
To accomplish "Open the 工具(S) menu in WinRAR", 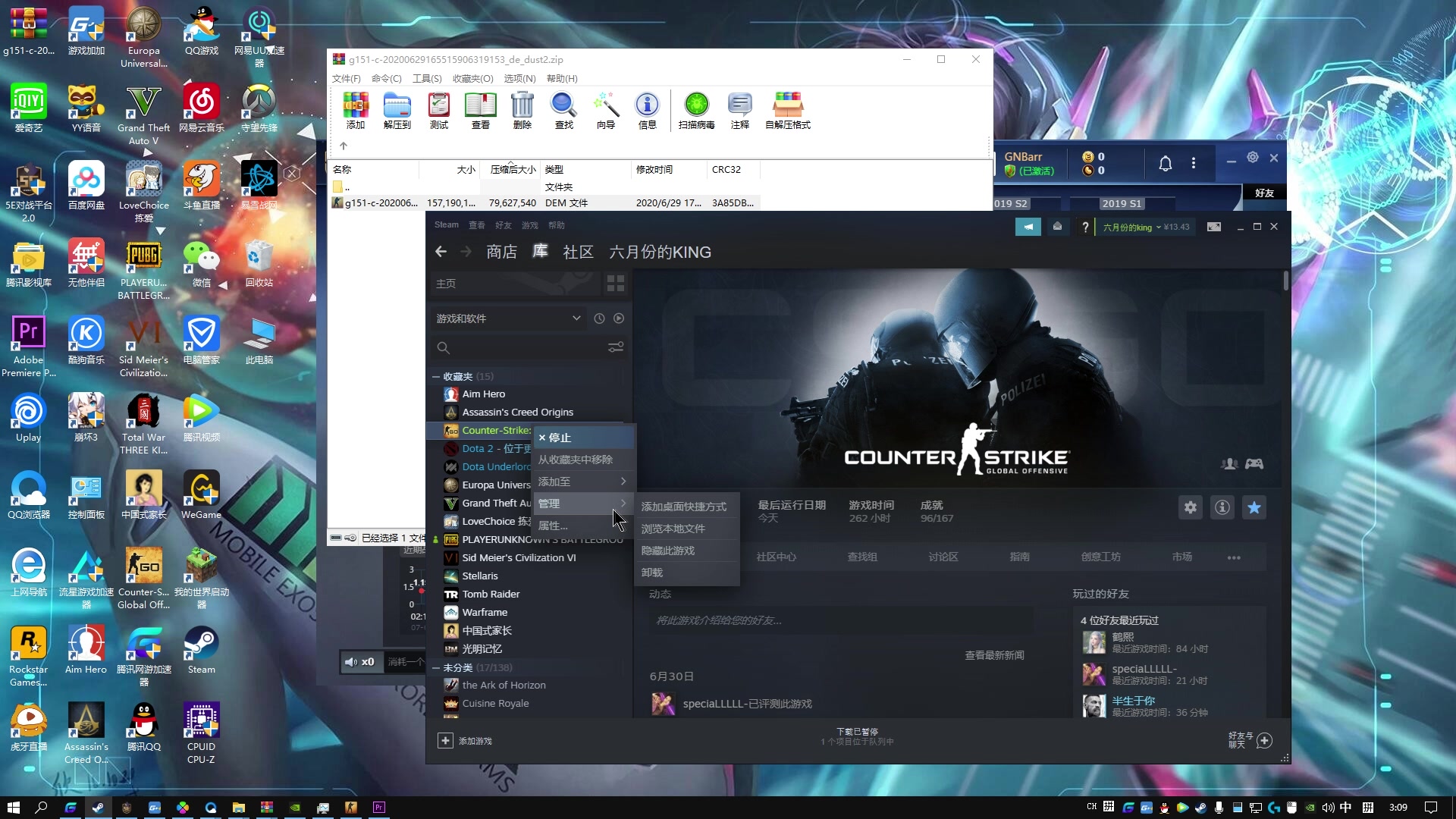I will [x=427, y=79].
